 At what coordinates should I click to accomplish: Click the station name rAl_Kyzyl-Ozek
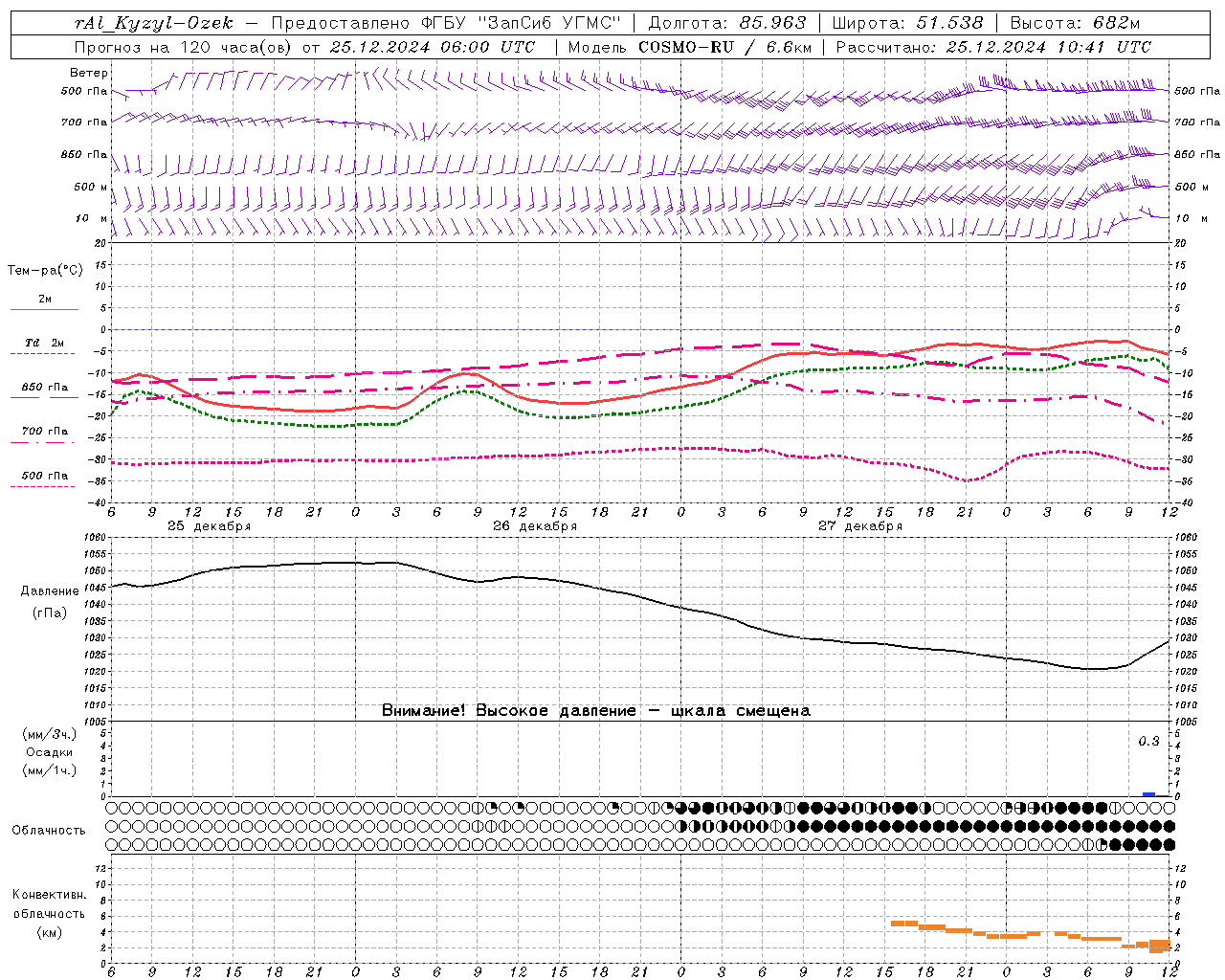pyautogui.click(x=153, y=23)
